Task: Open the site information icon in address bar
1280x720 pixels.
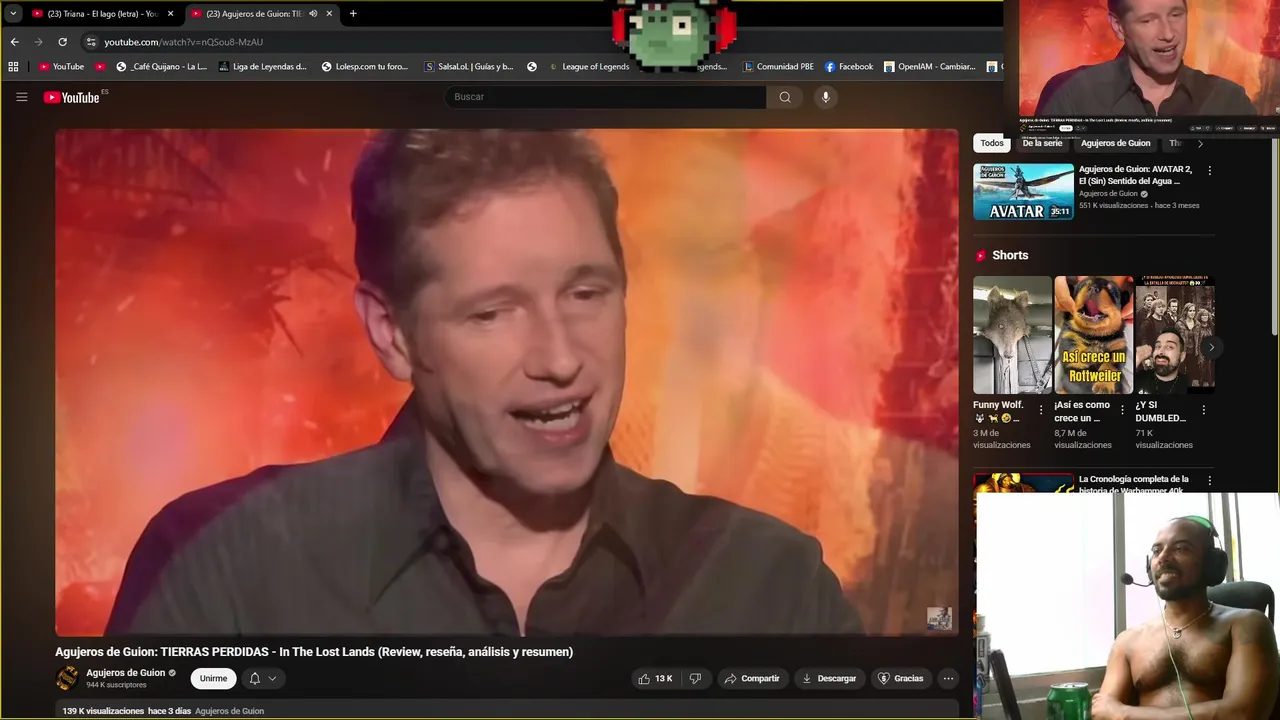Action: click(x=91, y=42)
